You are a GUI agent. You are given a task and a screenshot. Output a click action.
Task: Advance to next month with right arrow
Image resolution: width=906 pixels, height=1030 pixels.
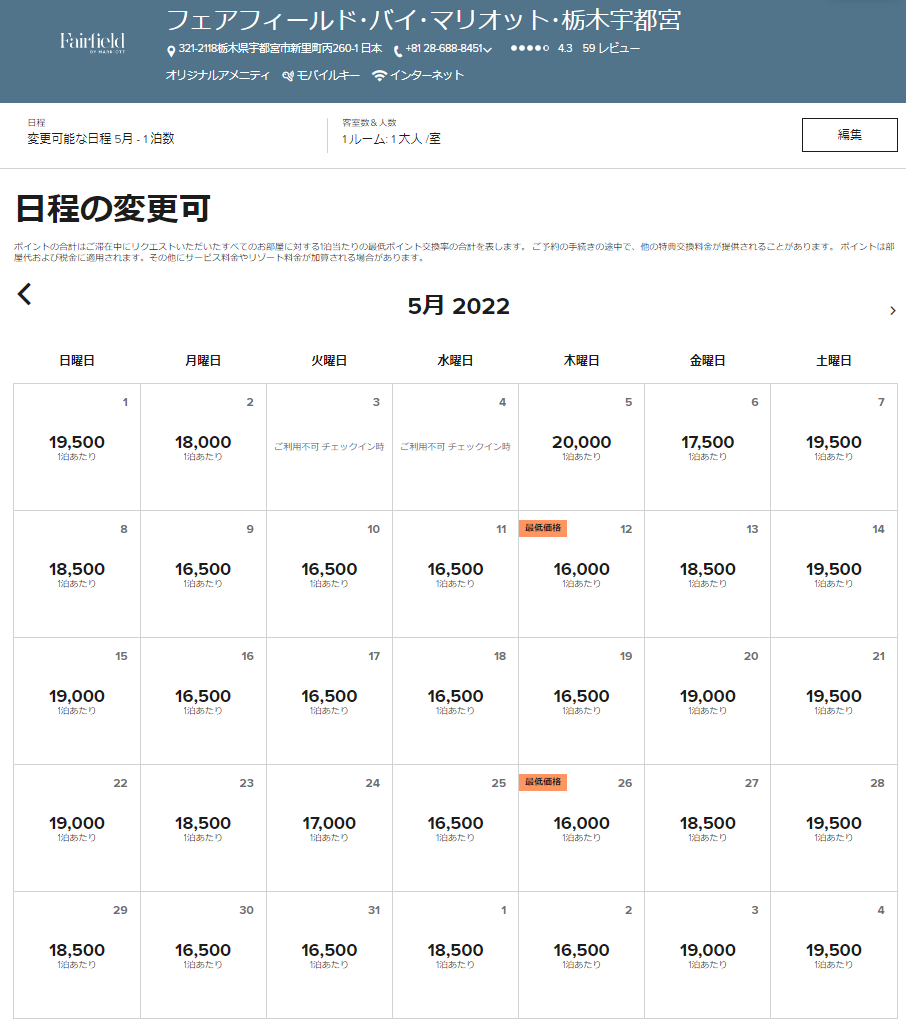tap(892, 311)
